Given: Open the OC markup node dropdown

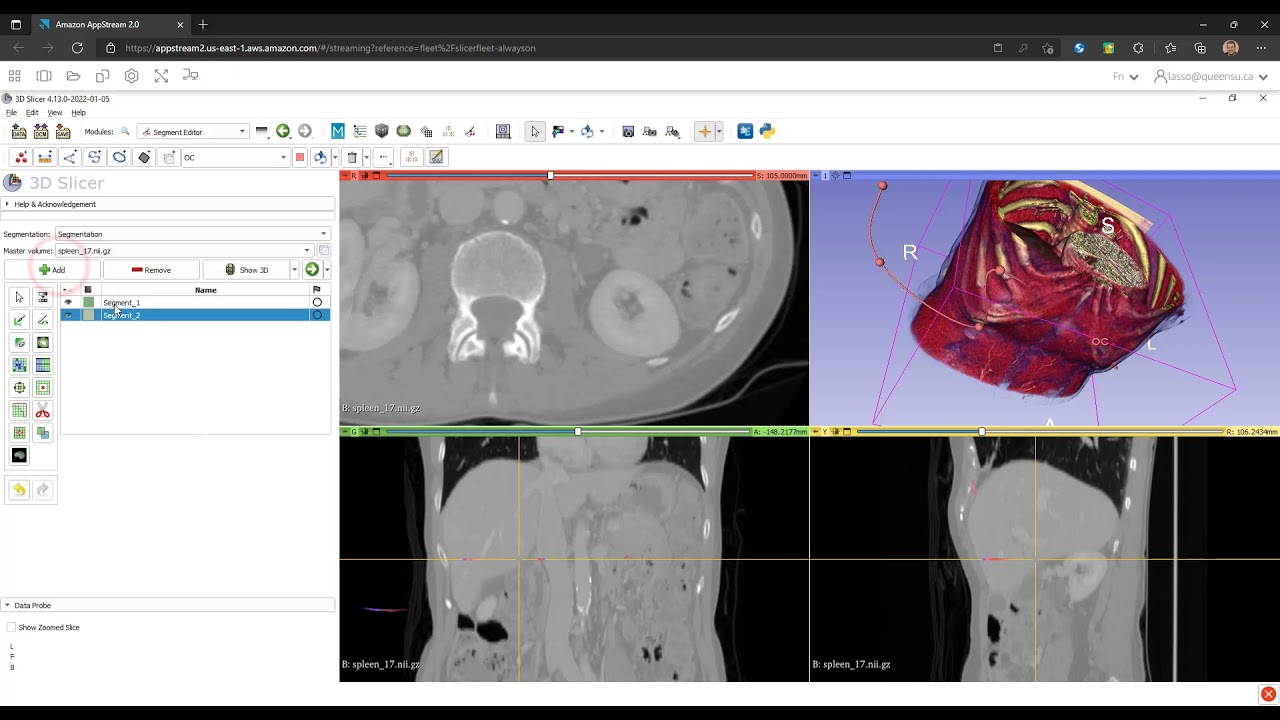Looking at the screenshot, I should pos(234,157).
